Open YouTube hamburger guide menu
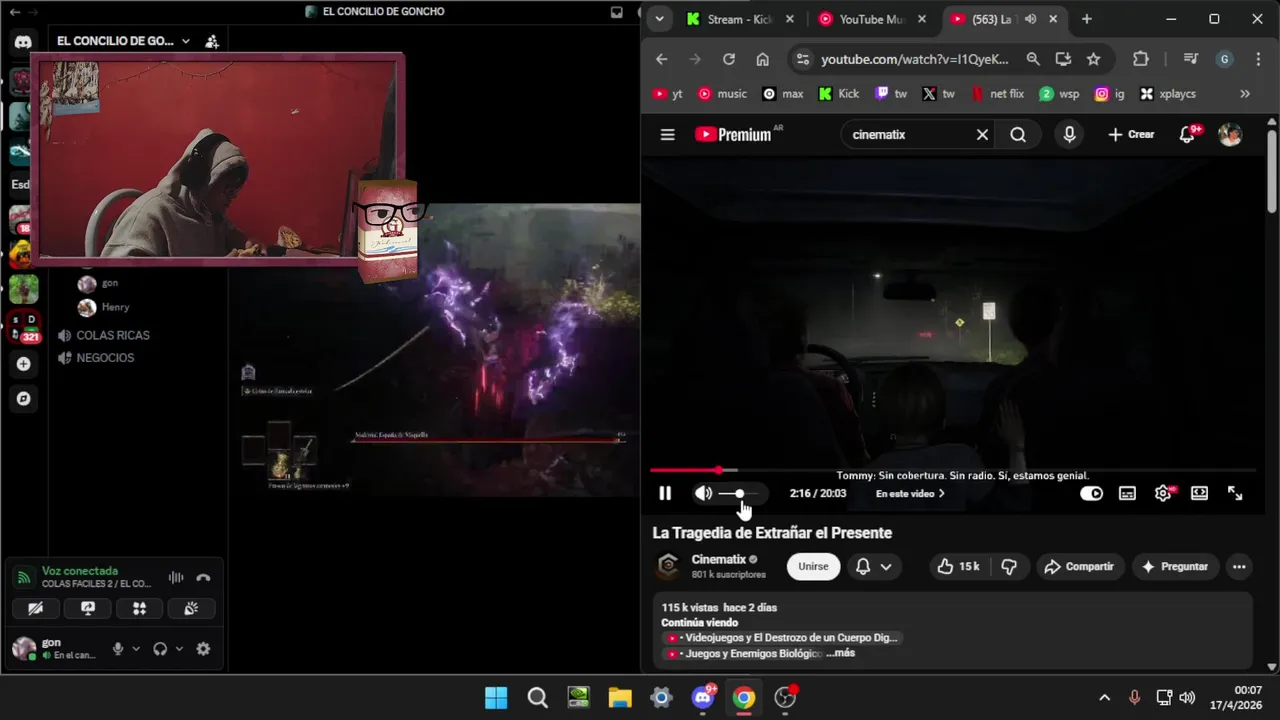 click(x=668, y=135)
